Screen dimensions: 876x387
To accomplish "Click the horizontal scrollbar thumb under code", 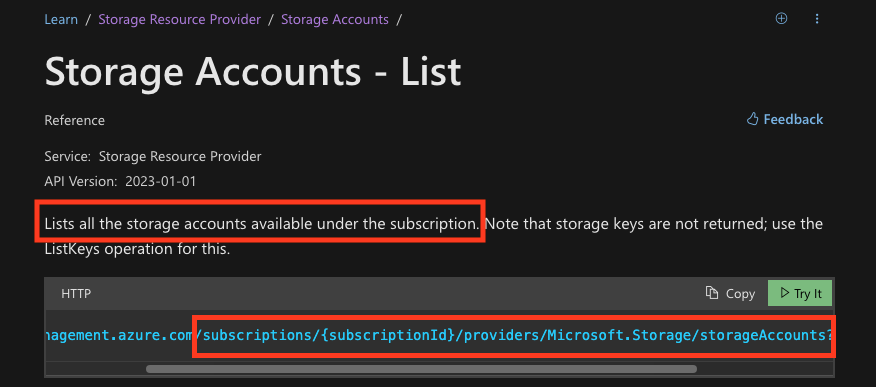I will tap(421, 369).
